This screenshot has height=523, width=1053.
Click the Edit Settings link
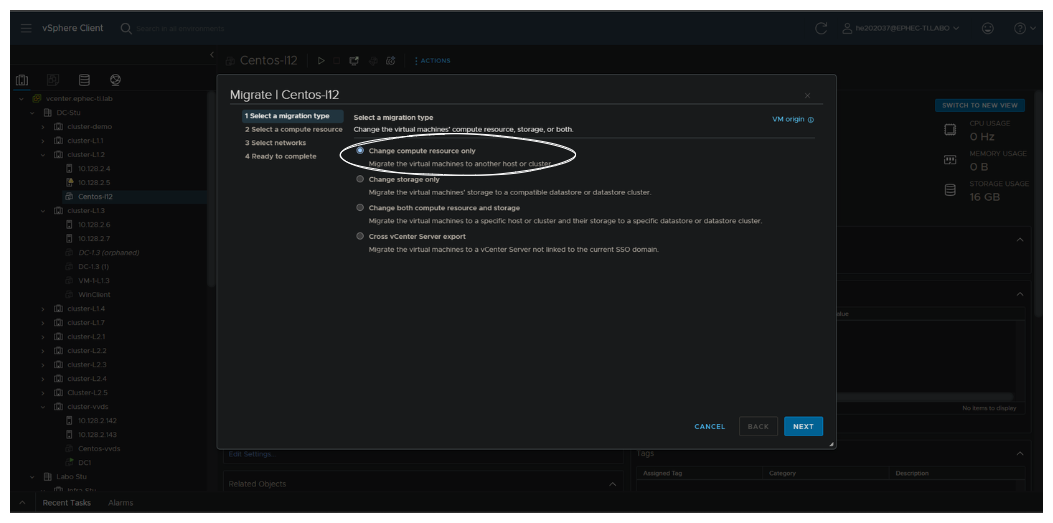tap(252, 455)
